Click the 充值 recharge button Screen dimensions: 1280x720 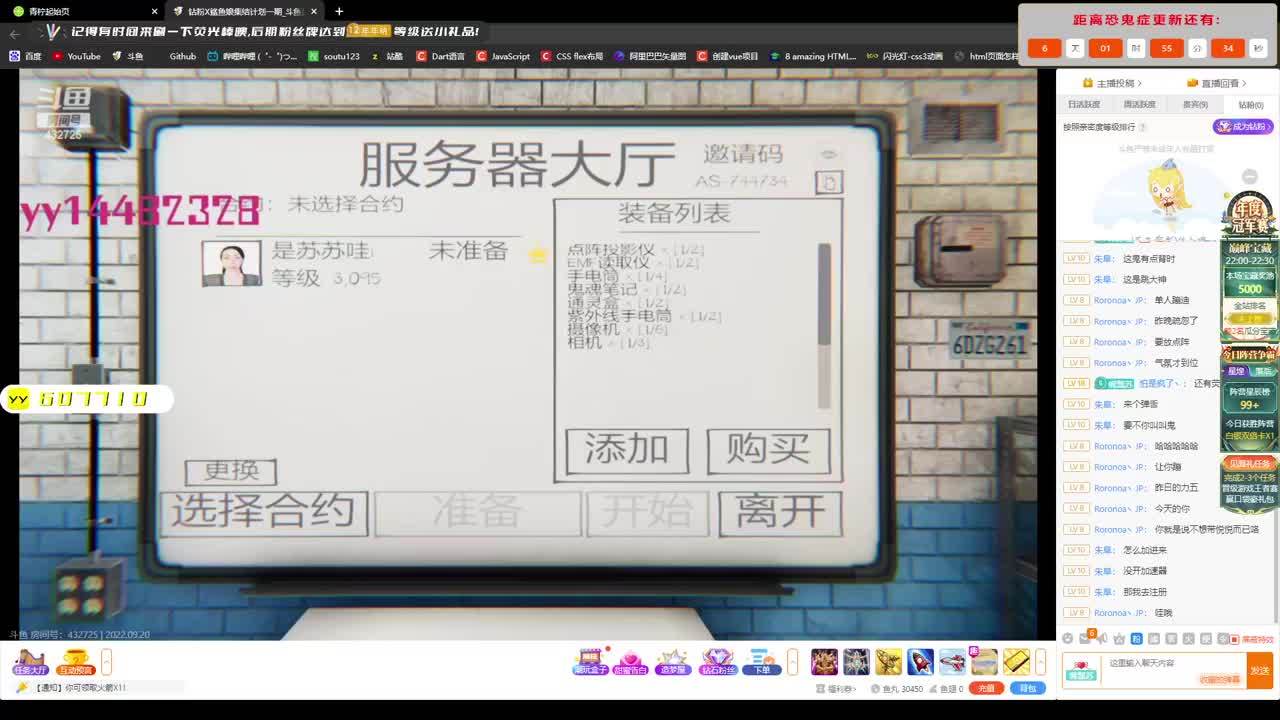pyautogui.click(x=986, y=689)
